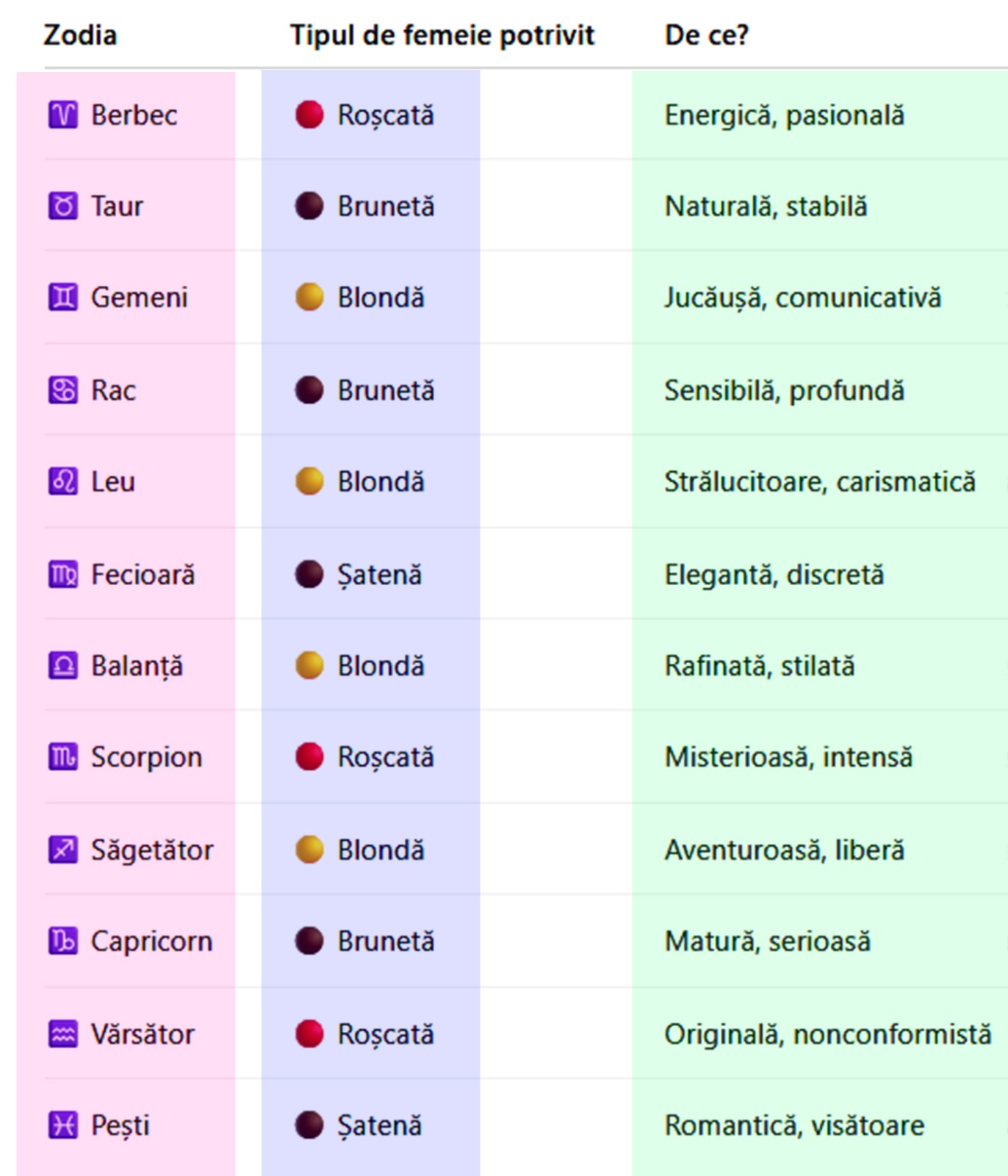Click the "Zodia" column header
Image resolution: width=1008 pixels, height=1176 pixels.
80,35
